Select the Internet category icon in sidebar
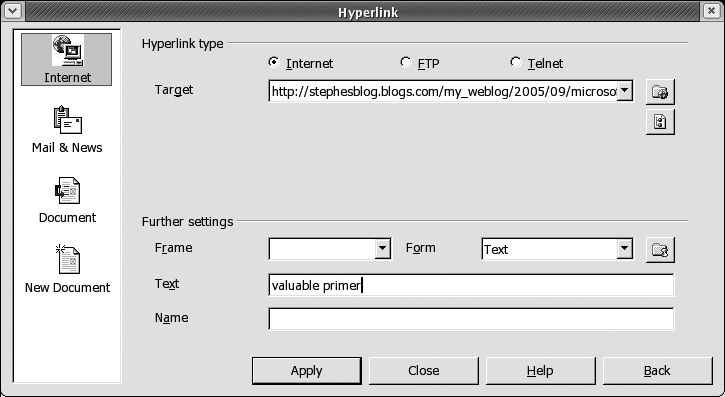Screen dimensions: 725x397 (x=67, y=59)
